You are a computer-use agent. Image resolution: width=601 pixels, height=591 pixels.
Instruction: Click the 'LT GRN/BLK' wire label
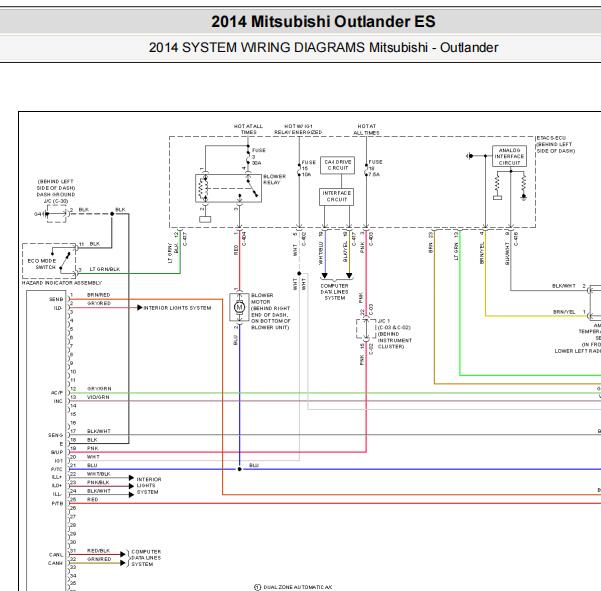pyautogui.click(x=105, y=269)
